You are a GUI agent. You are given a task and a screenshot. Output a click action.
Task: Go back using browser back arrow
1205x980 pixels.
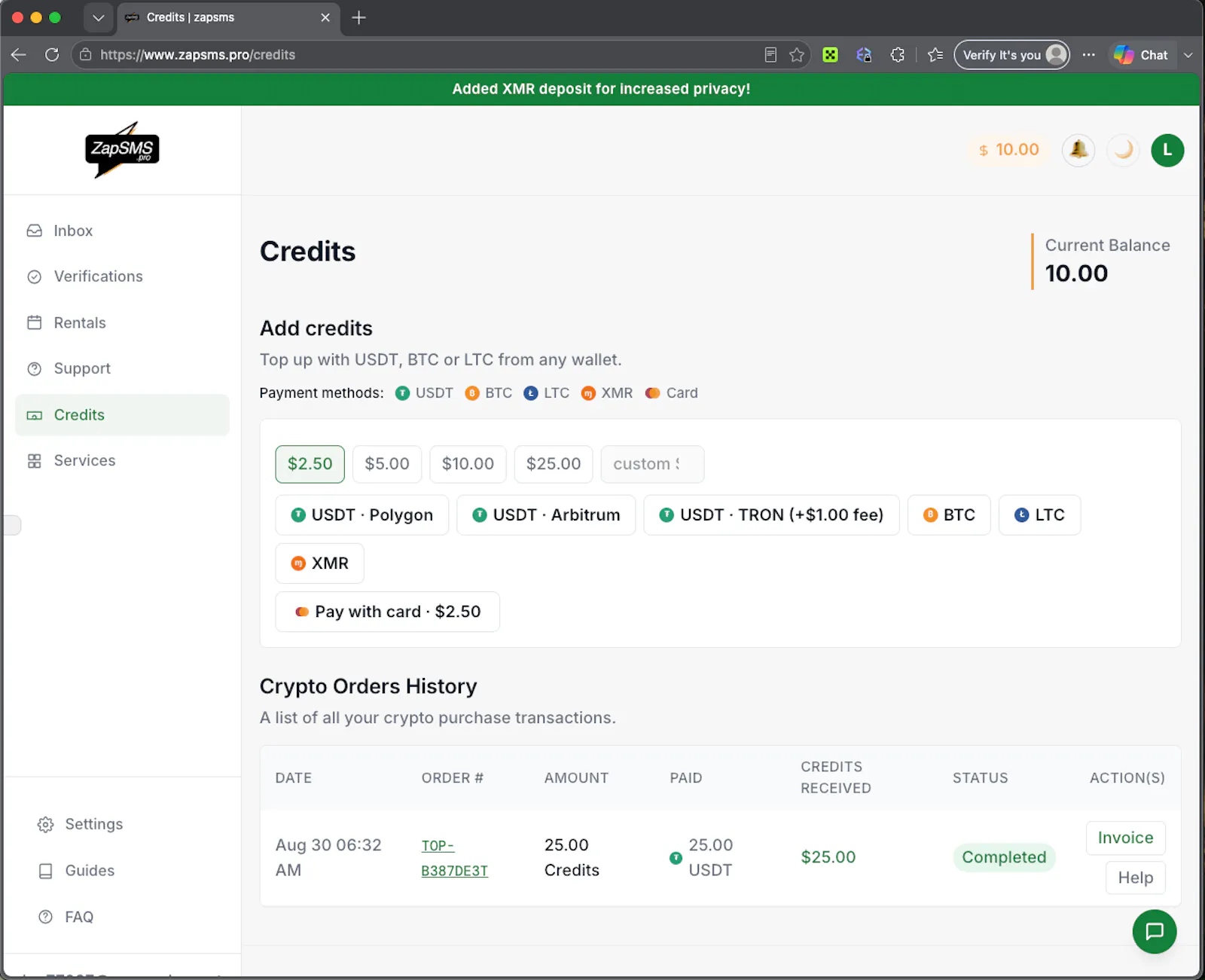(19, 55)
